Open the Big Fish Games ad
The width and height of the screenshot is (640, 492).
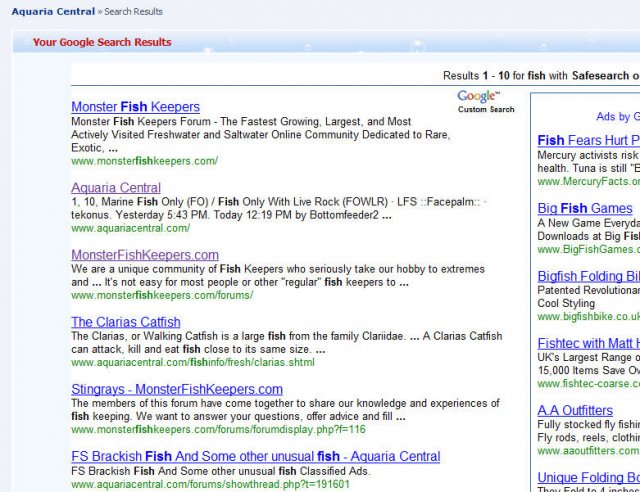click(585, 208)
